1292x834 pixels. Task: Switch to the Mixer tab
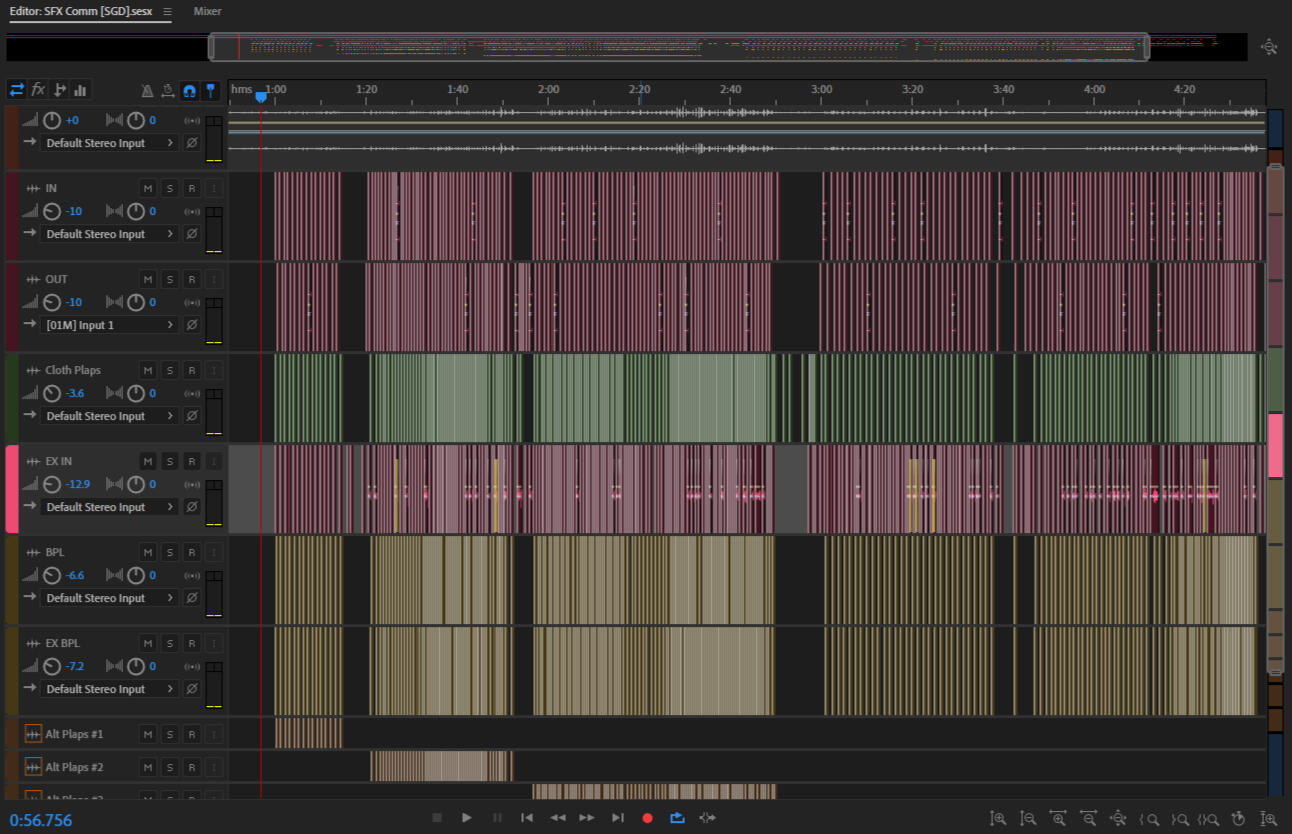(x=207, y=12)
